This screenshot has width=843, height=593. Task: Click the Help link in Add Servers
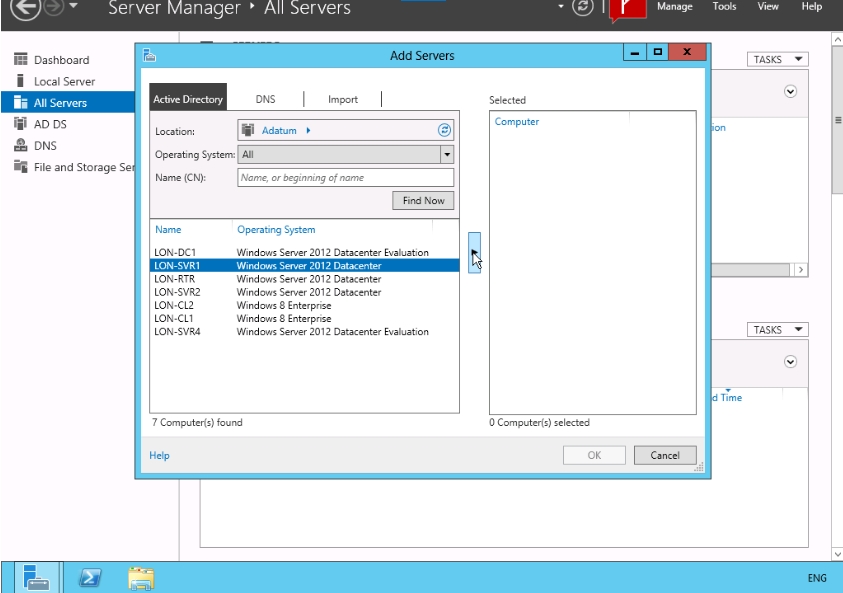[159, 455]
